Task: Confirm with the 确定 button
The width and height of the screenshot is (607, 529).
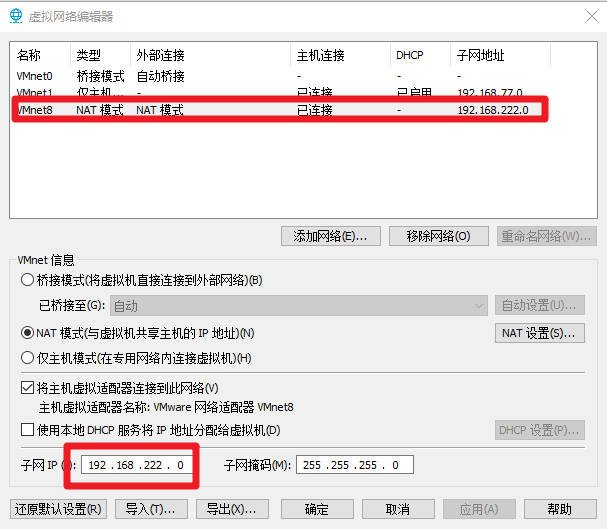Action: click(x=317, y=509)
